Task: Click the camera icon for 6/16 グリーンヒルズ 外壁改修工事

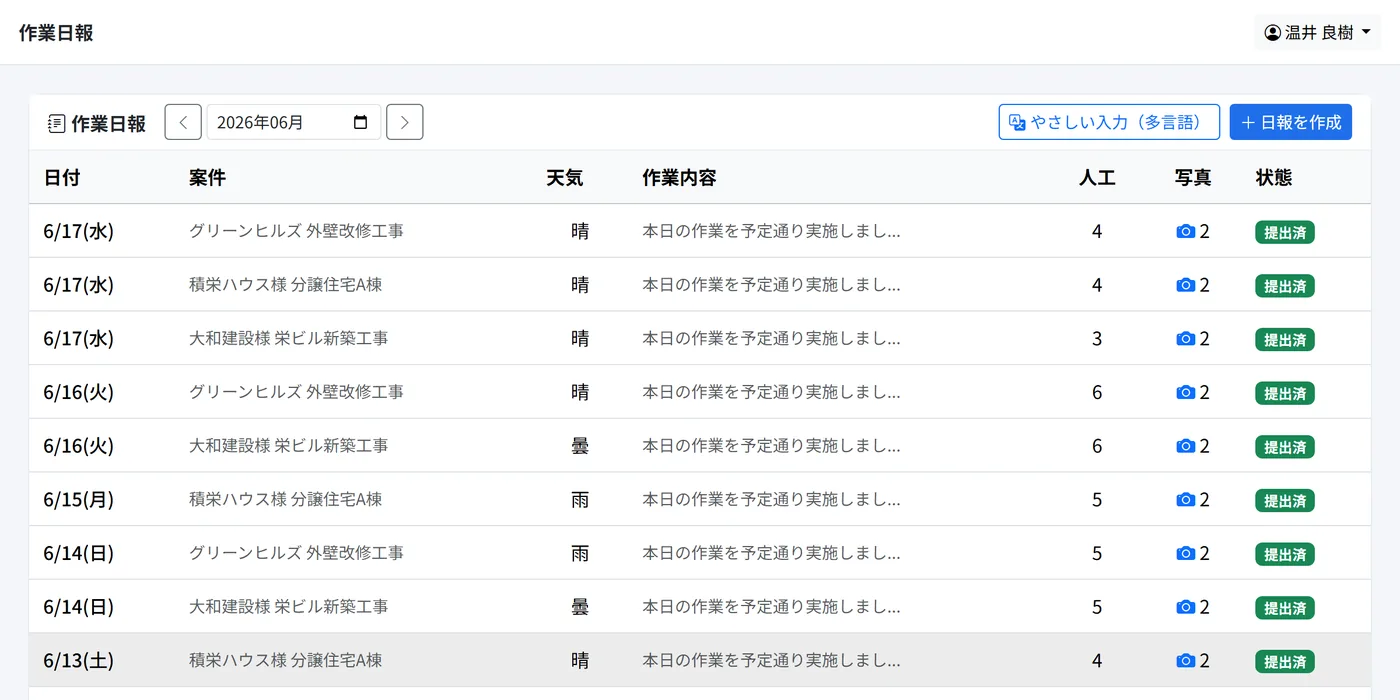Action: click(1186, 392)
